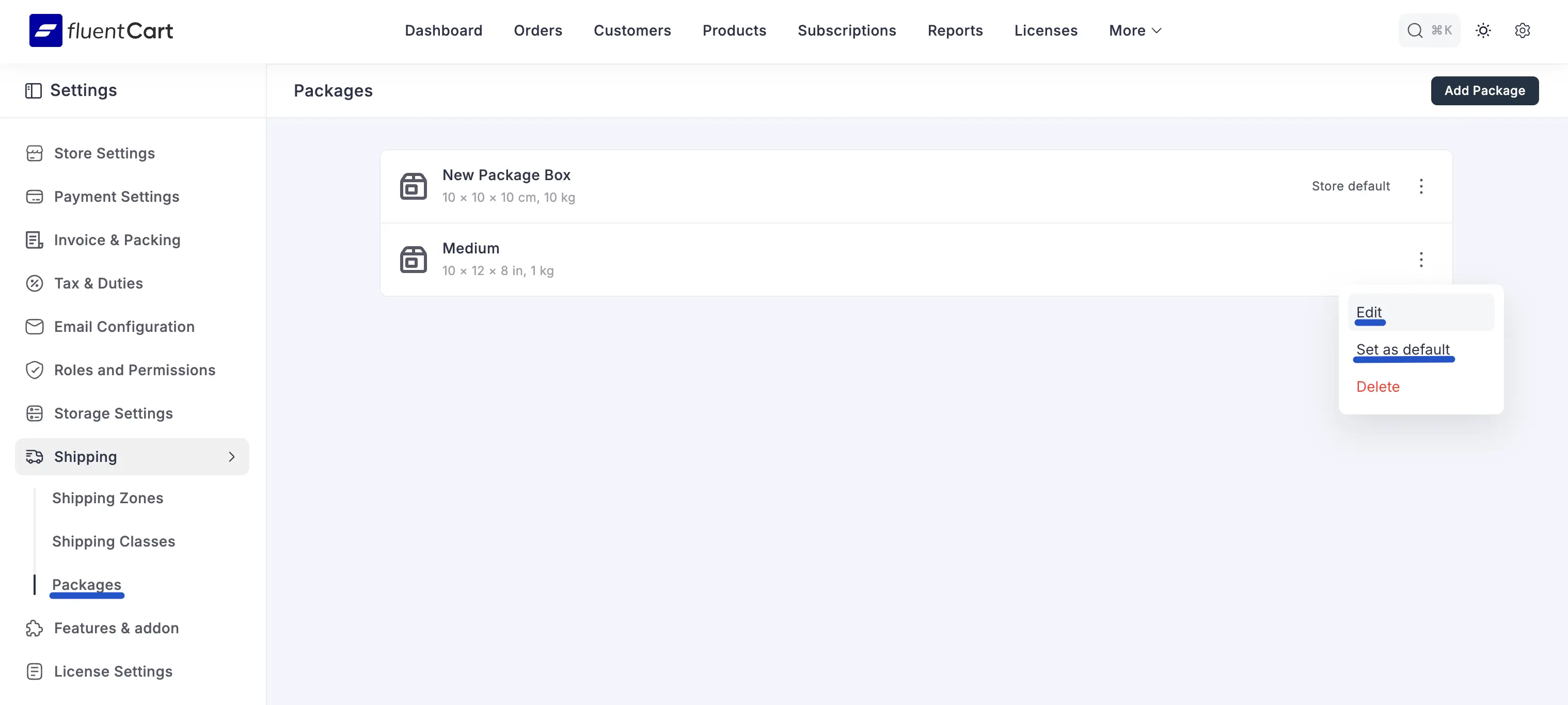Click Edit in the package context menu

point(1369,312)
